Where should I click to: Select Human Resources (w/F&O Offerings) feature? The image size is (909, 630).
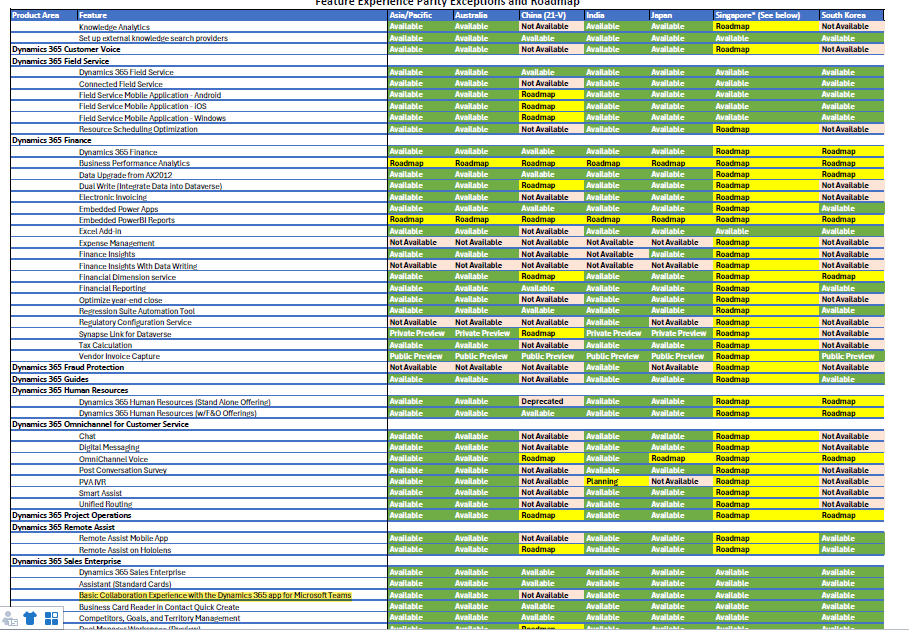tap(168, 413)
